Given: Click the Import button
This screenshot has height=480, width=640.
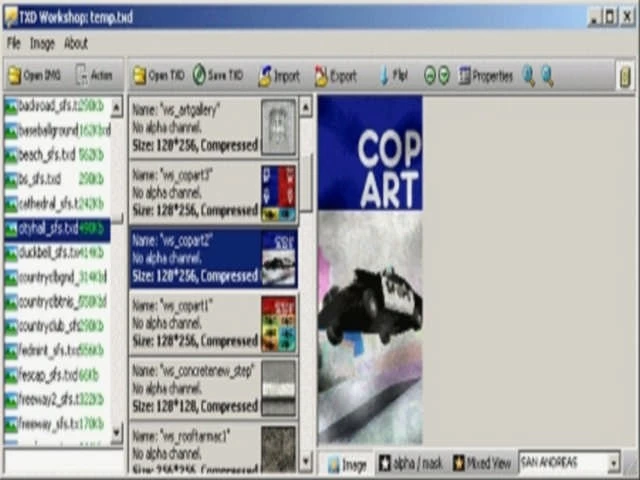Looking at the screenshot, I should [280, 76].
